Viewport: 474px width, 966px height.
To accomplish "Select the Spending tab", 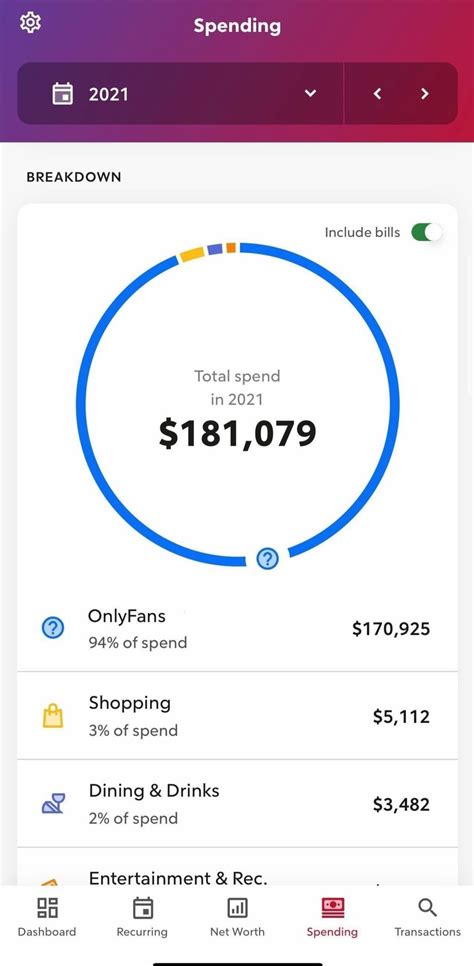I will pyautogui.click(x=332, y=917).
